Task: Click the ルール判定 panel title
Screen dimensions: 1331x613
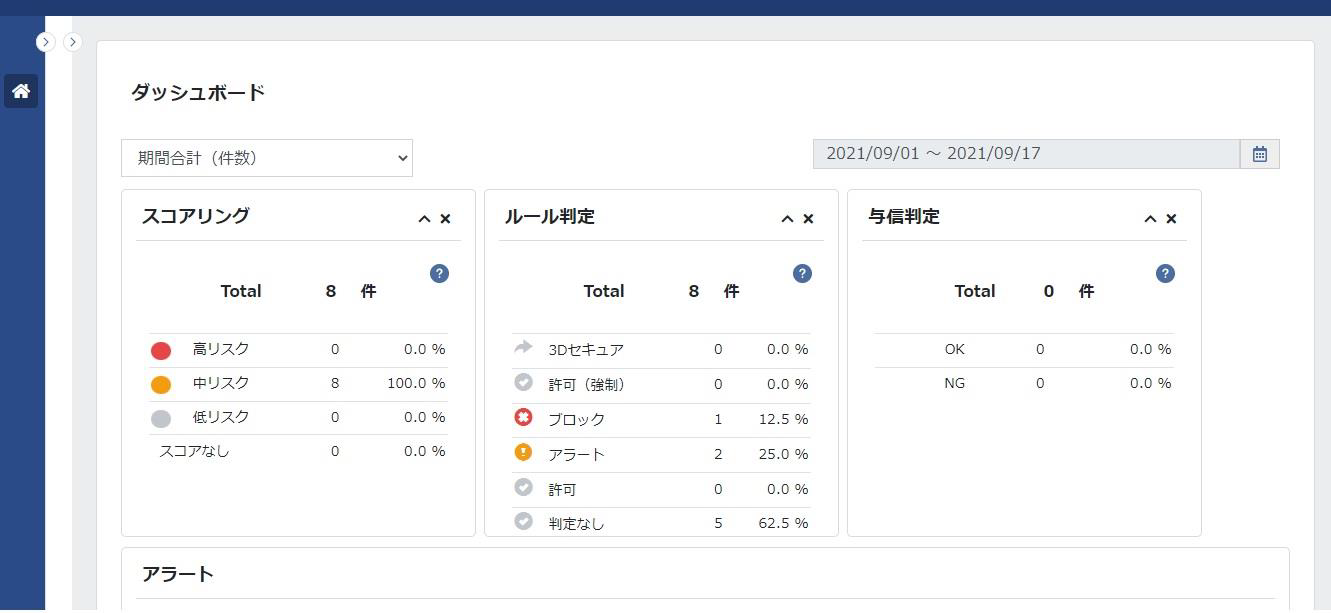Action: [x=550, y=216]
